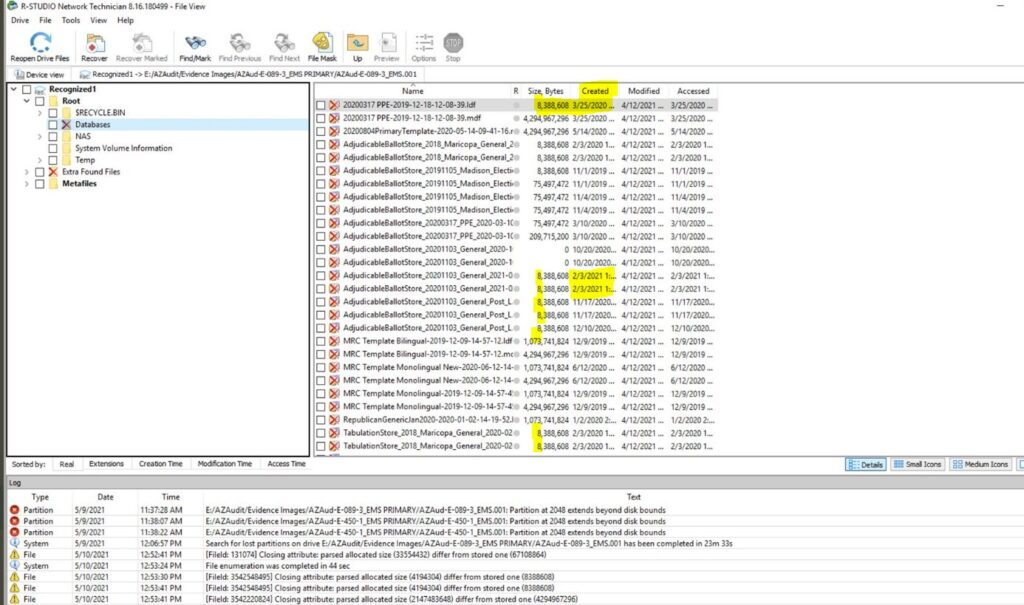Select file MRC Template Bilingual-2019-12-09-14-57-12.ldf
The height and width of the screenshot is (605, 1024).
tap(428, 341)
